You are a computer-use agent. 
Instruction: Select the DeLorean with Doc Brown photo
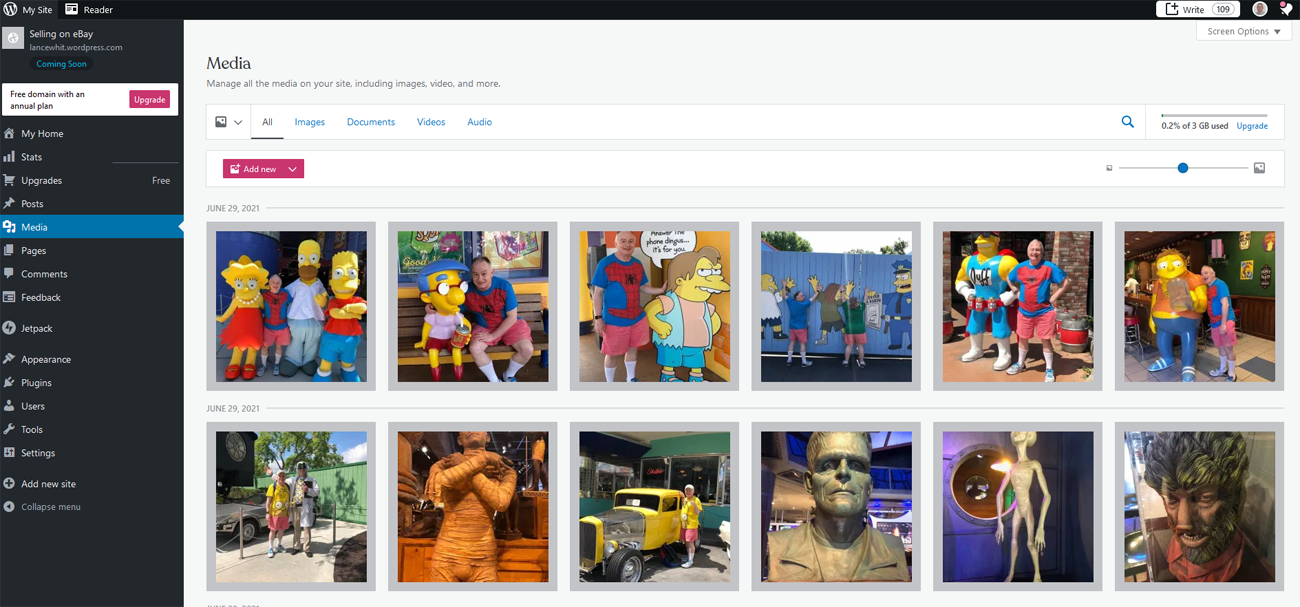point(291,506)
